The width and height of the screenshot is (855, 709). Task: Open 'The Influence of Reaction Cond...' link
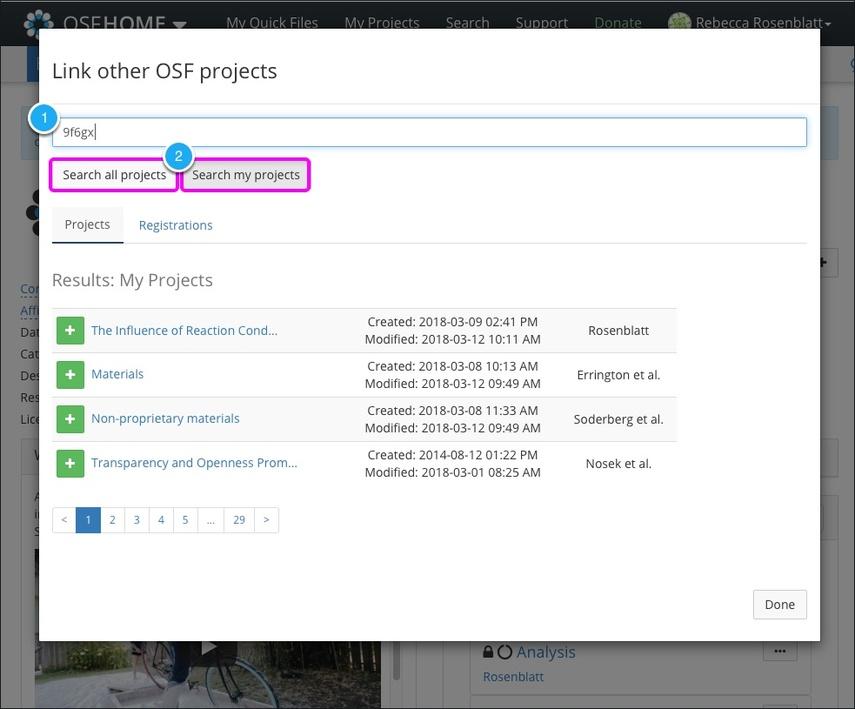click(184, 331)
